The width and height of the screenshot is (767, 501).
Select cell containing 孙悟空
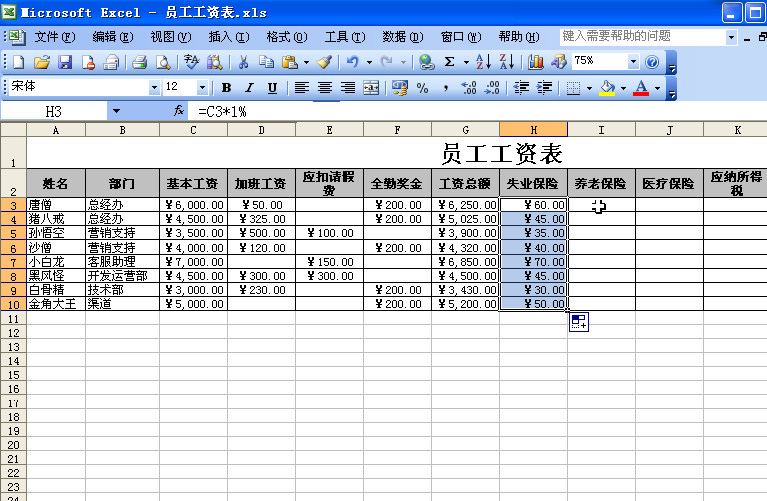(x=56, y=233)
